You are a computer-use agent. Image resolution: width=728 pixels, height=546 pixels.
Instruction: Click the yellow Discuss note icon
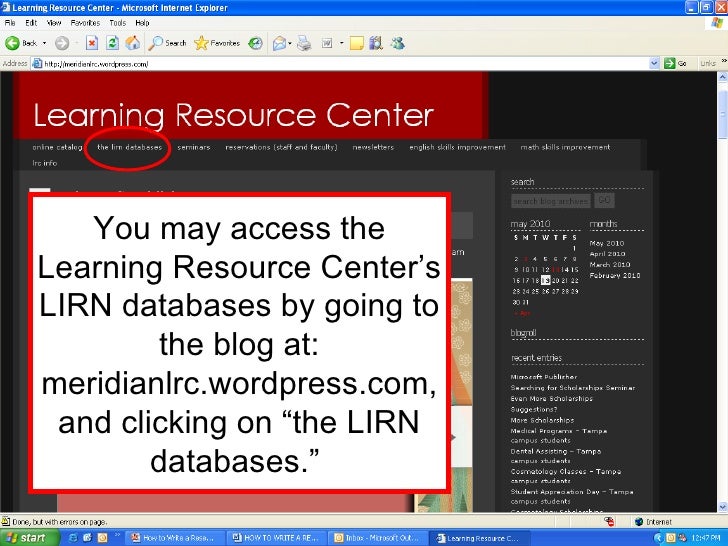(x=357, y=44)
